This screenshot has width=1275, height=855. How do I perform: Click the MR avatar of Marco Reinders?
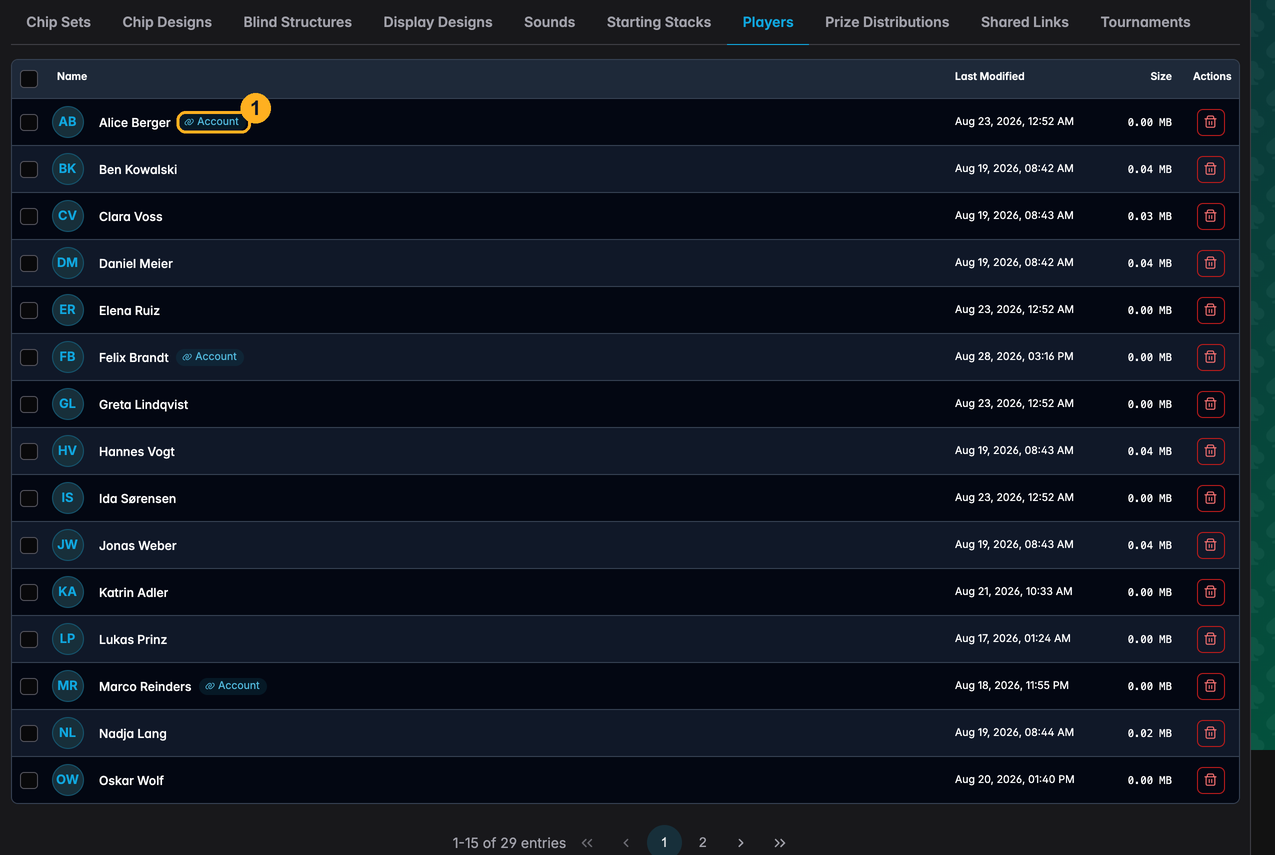tap(67, 686)
